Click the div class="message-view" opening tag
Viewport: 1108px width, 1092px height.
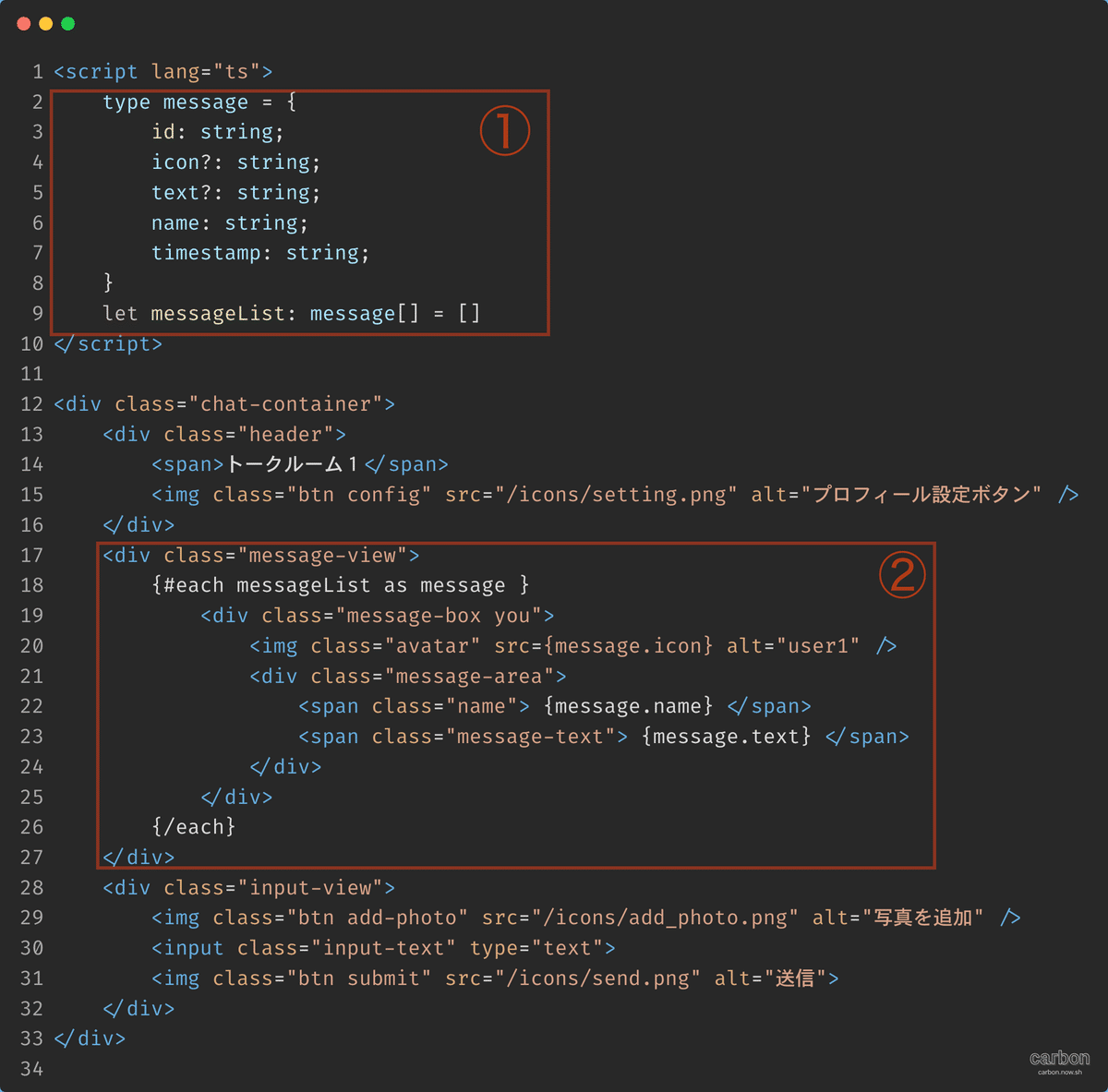(x=261, y=556)
